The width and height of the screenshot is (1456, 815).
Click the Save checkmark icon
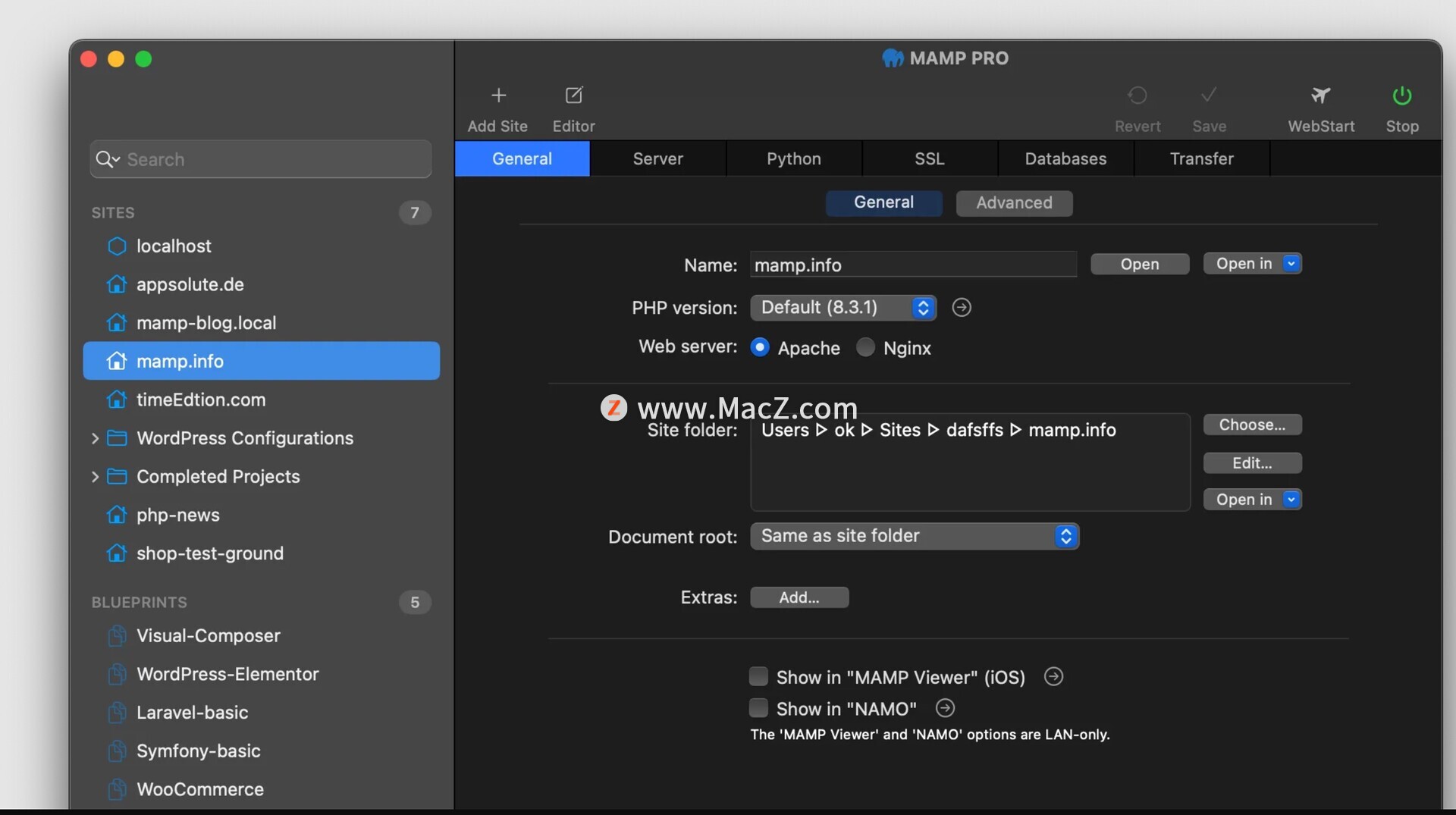[x=1209, y=96]
